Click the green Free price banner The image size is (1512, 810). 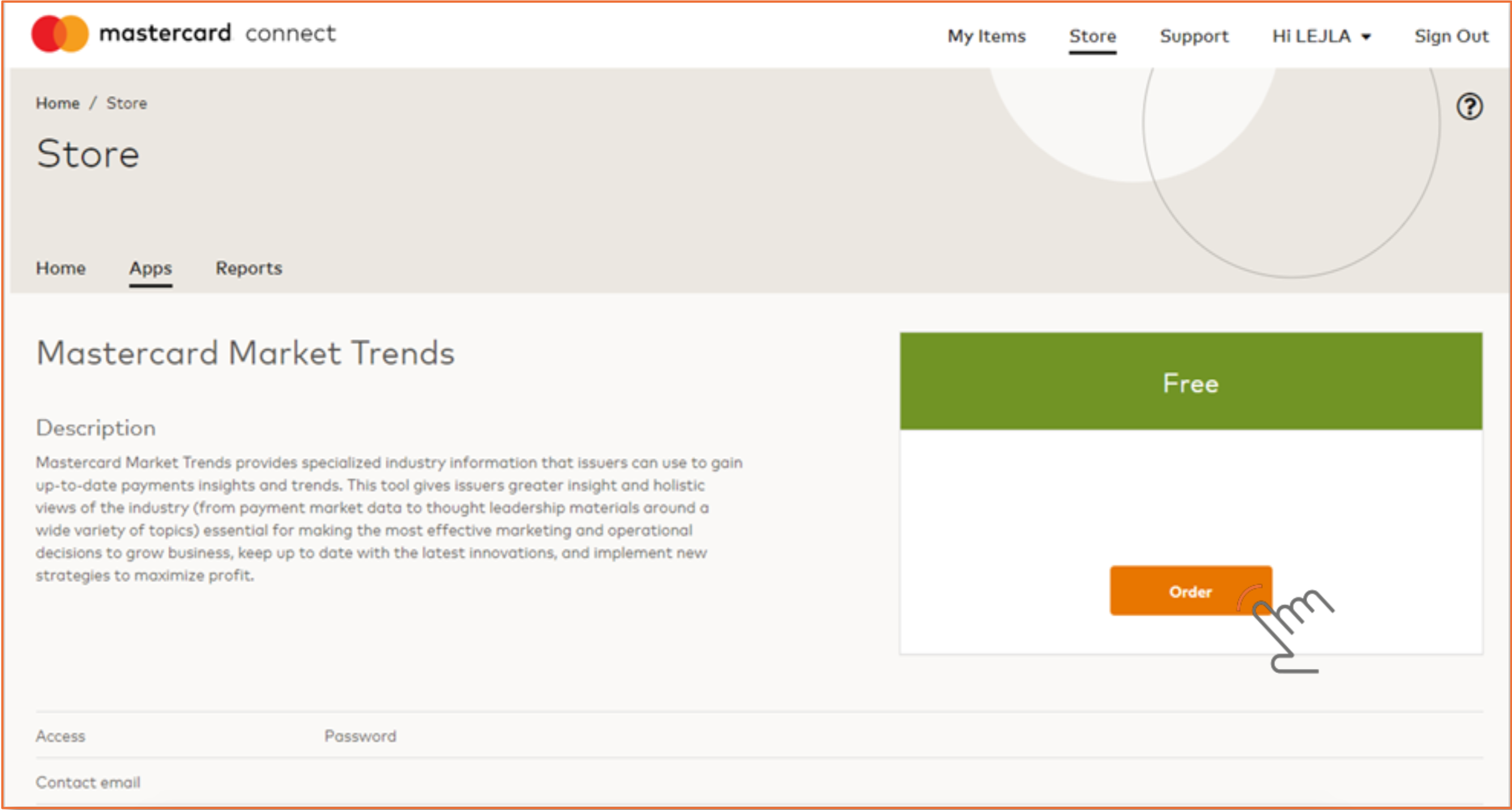click(1190, 382)
